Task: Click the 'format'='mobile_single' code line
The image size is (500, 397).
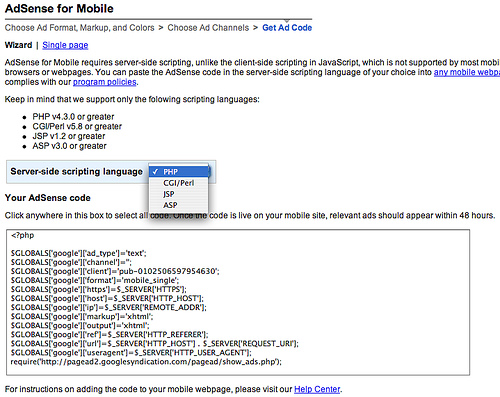Action: 95,280
